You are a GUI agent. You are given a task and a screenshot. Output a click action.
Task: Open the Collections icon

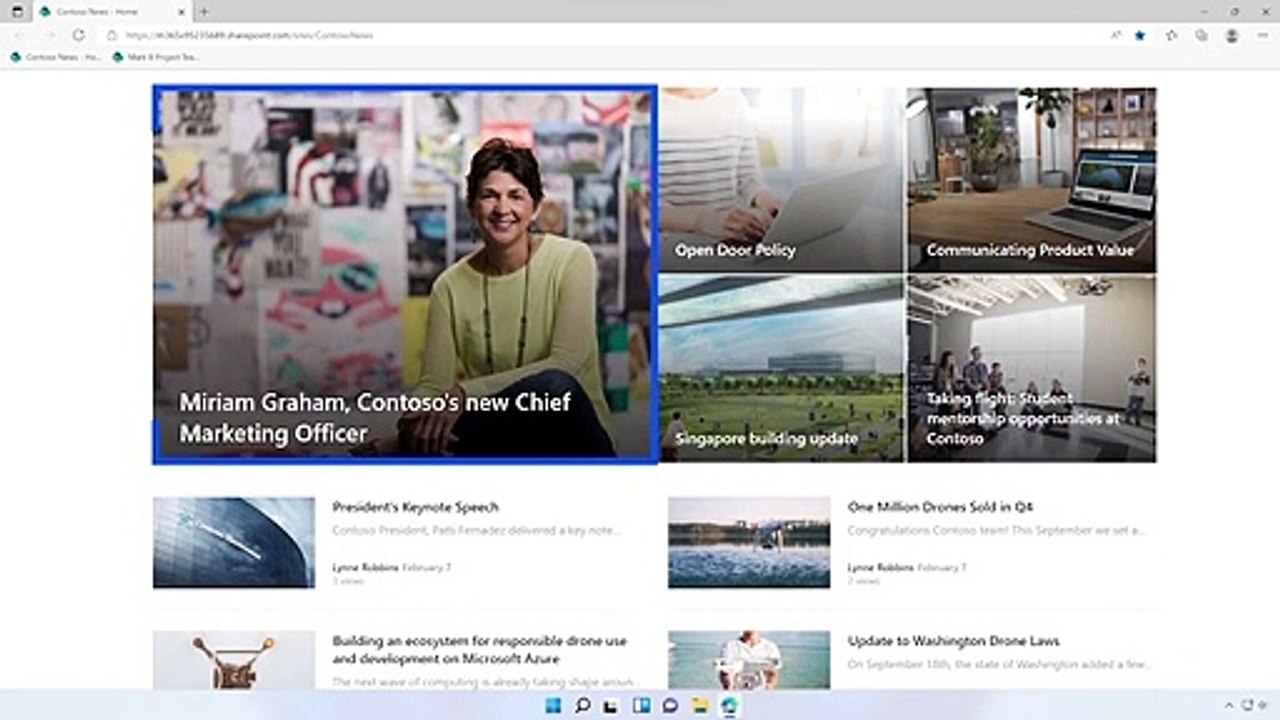tap(1201, 35)
